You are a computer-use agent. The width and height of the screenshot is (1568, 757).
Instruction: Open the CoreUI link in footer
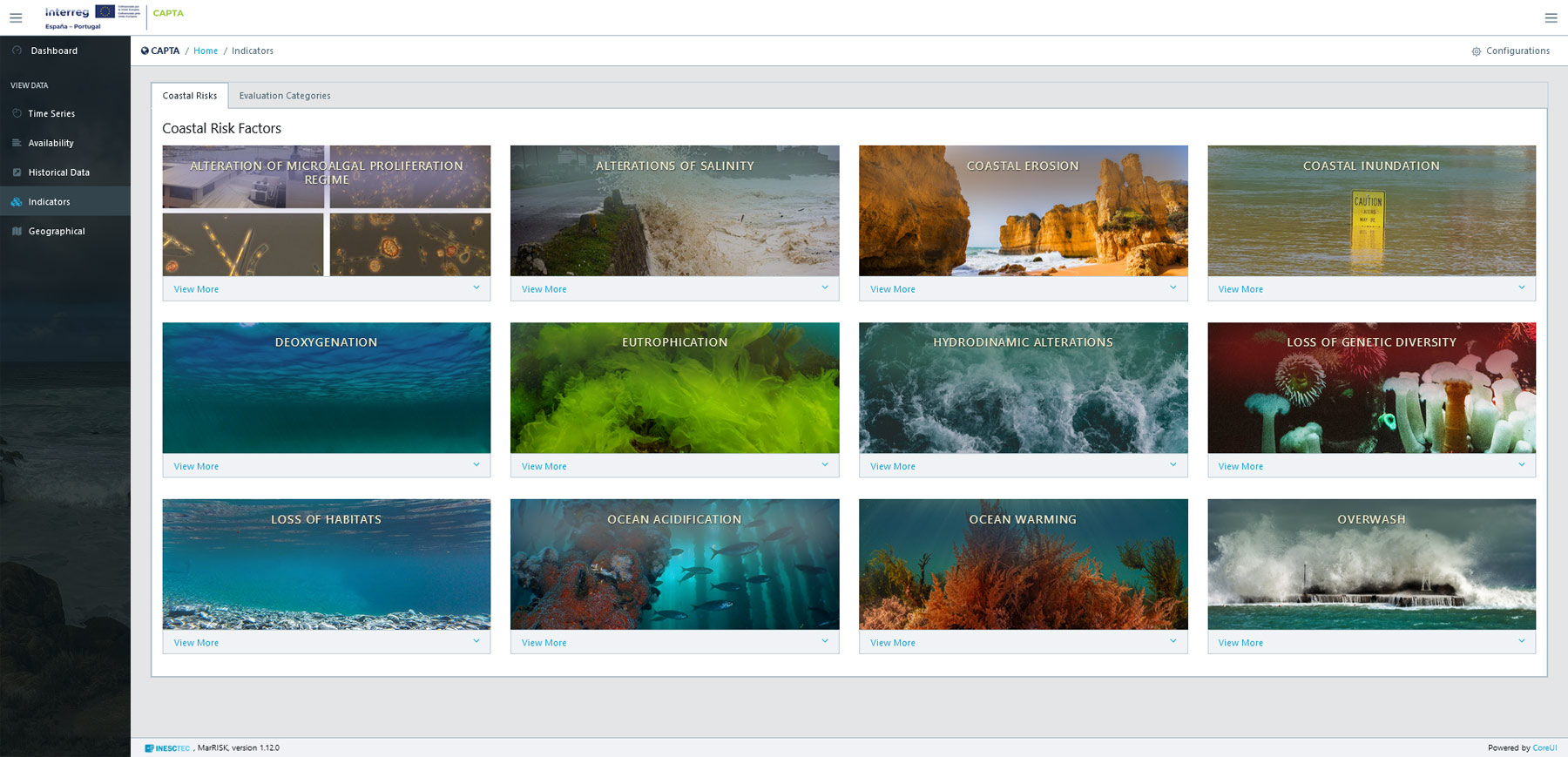click(1544, 747)
